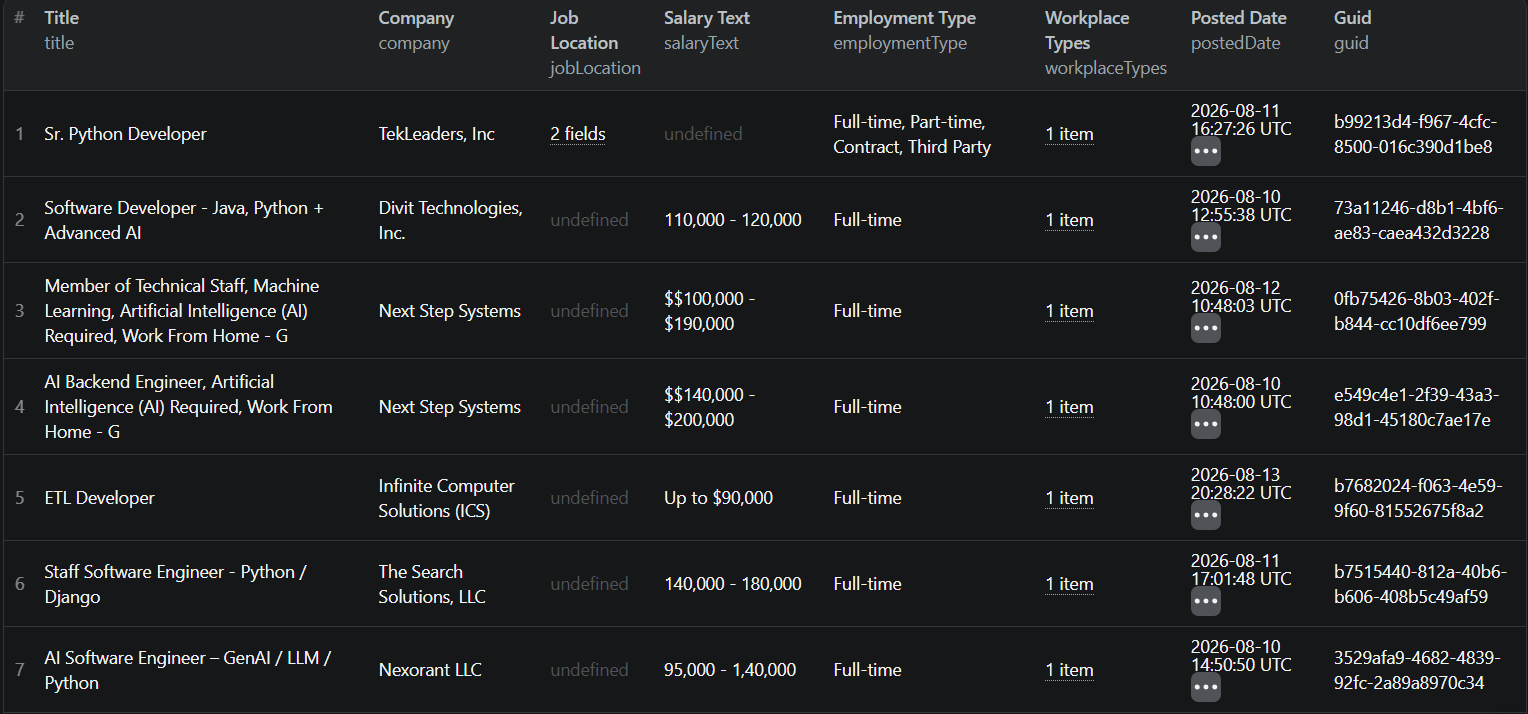The image size is (1528, 714).
Task: Click salary '95,000 - 1,40,000' cell
Action: pos(730,670)
